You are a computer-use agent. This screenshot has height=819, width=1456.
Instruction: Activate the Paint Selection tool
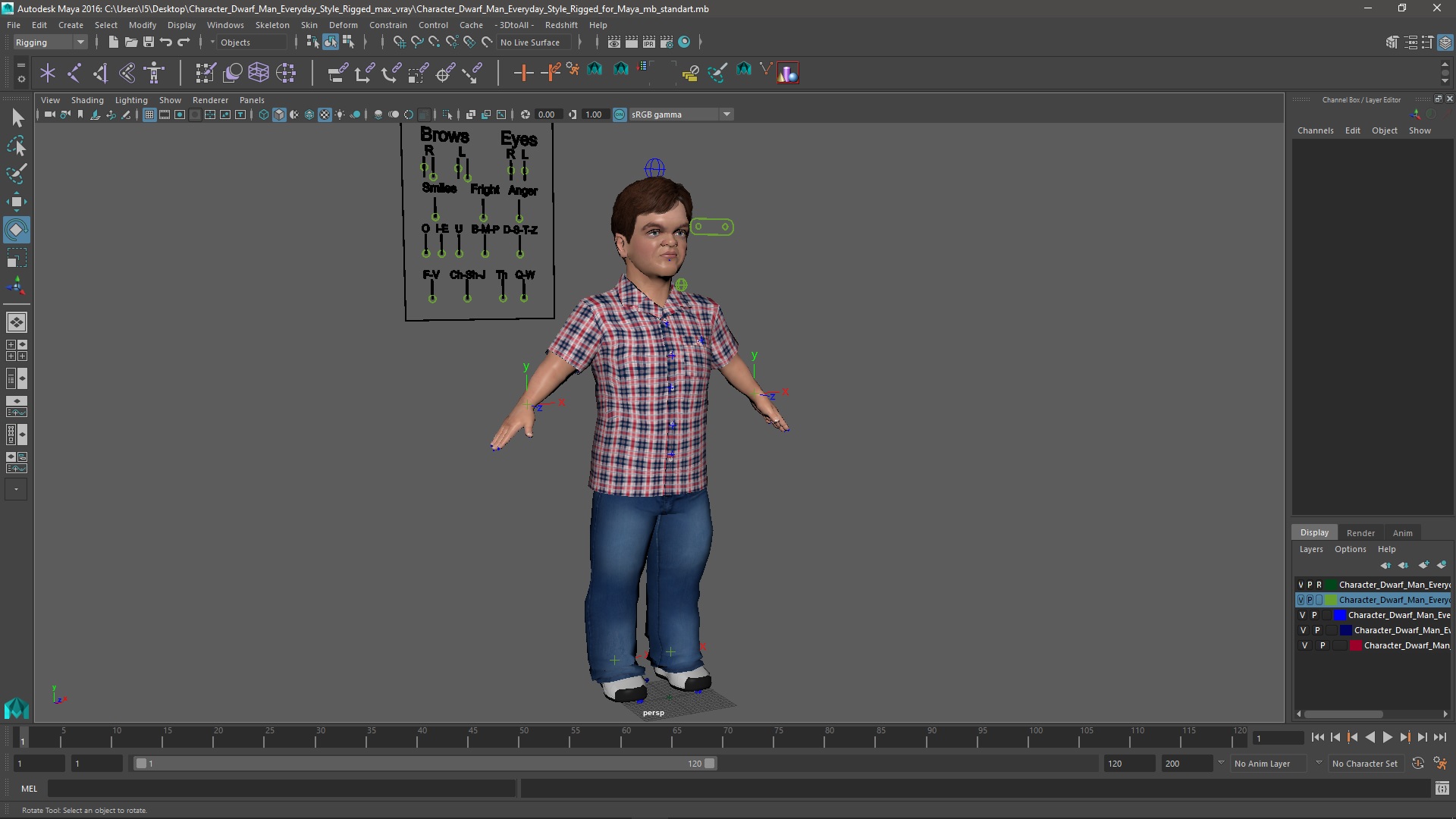[17, 174]
